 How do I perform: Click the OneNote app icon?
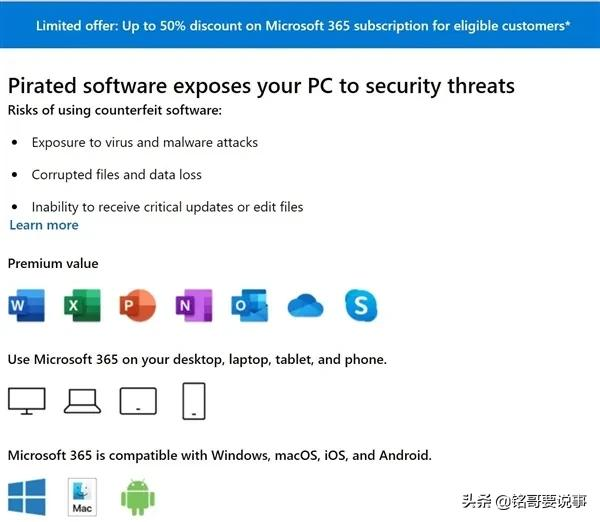tap(193, 305)
